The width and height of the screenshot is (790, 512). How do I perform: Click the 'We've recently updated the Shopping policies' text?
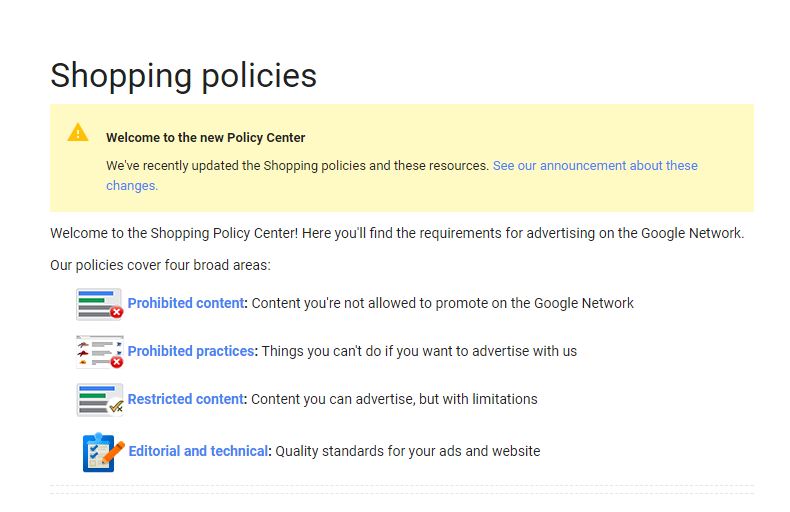coord(298,166)
